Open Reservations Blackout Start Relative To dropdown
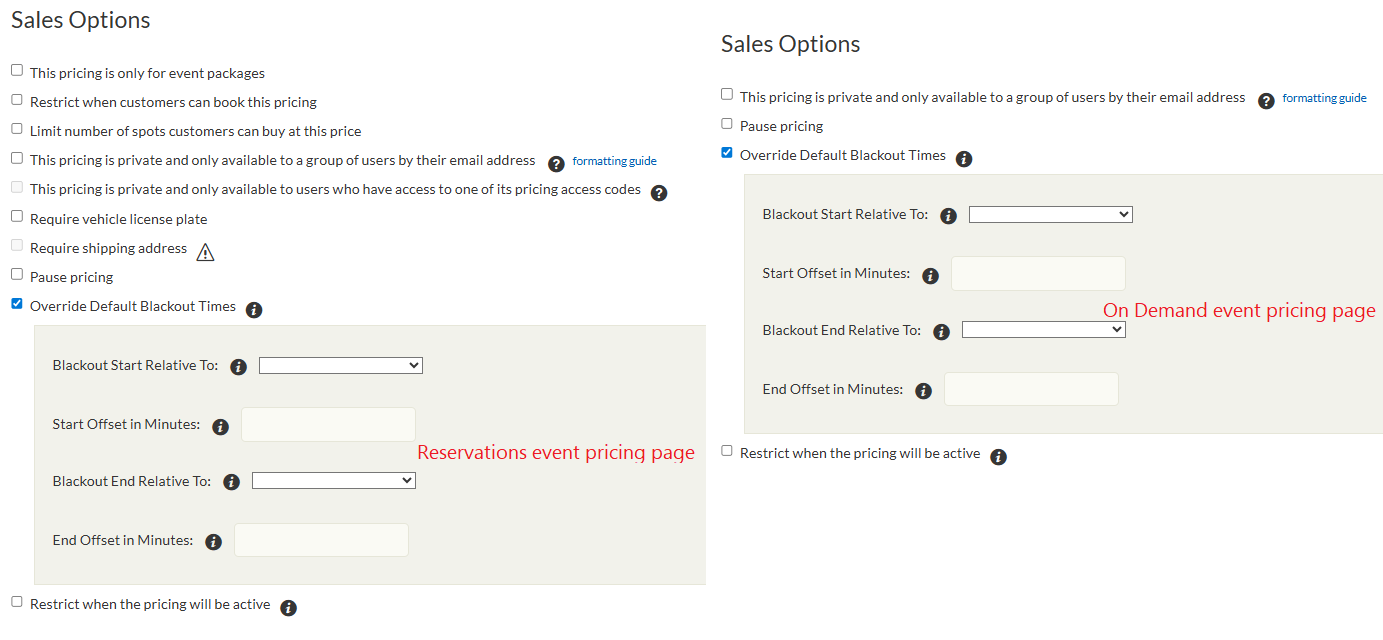 pos(340,366)
